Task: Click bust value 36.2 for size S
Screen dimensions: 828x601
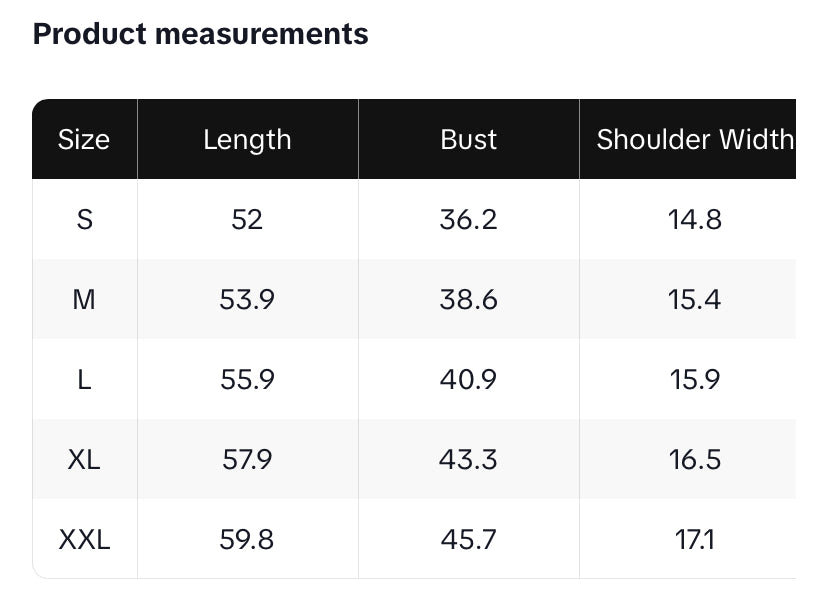Action: 468,219
